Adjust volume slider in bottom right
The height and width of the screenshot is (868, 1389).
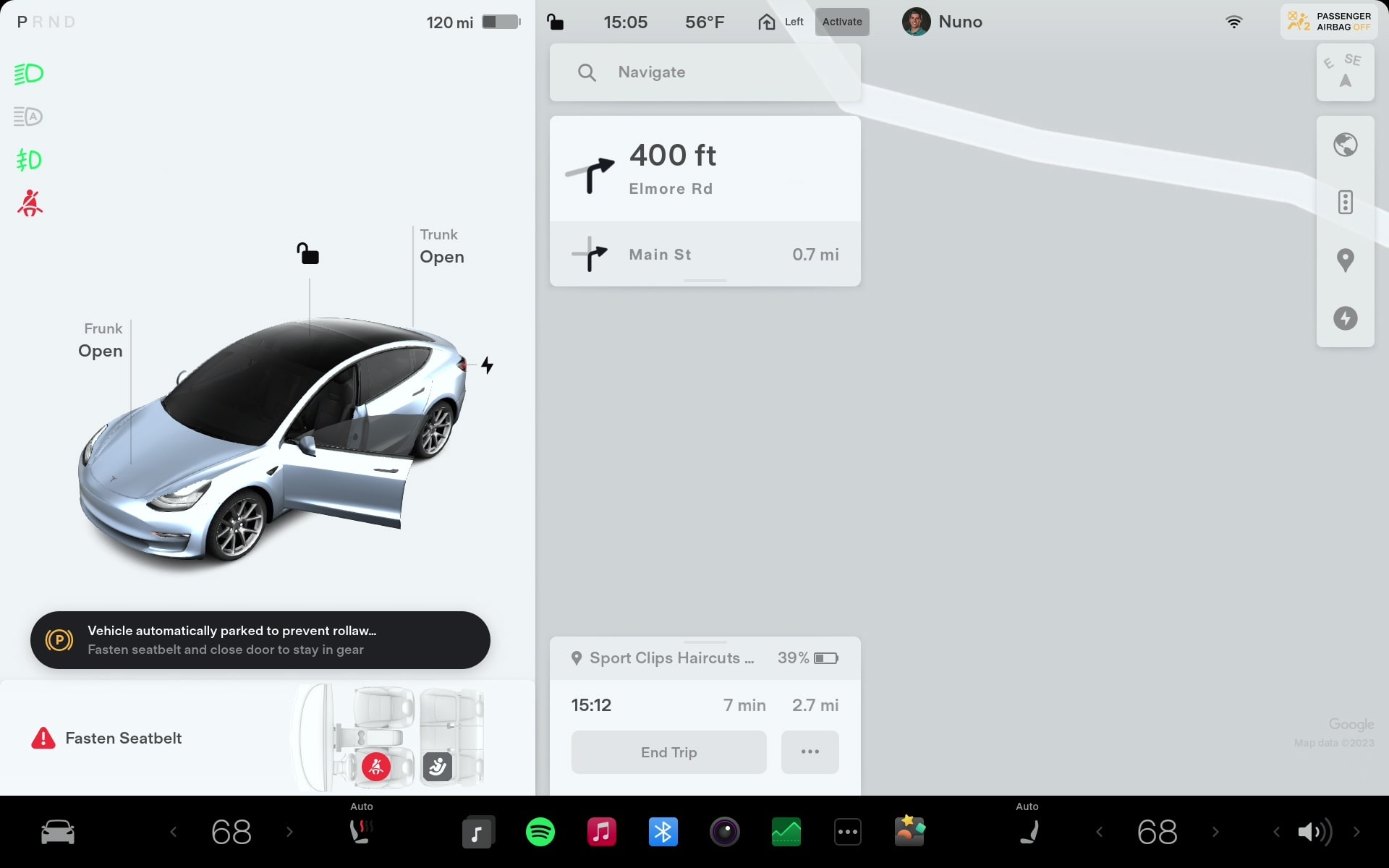(1314, 831)
